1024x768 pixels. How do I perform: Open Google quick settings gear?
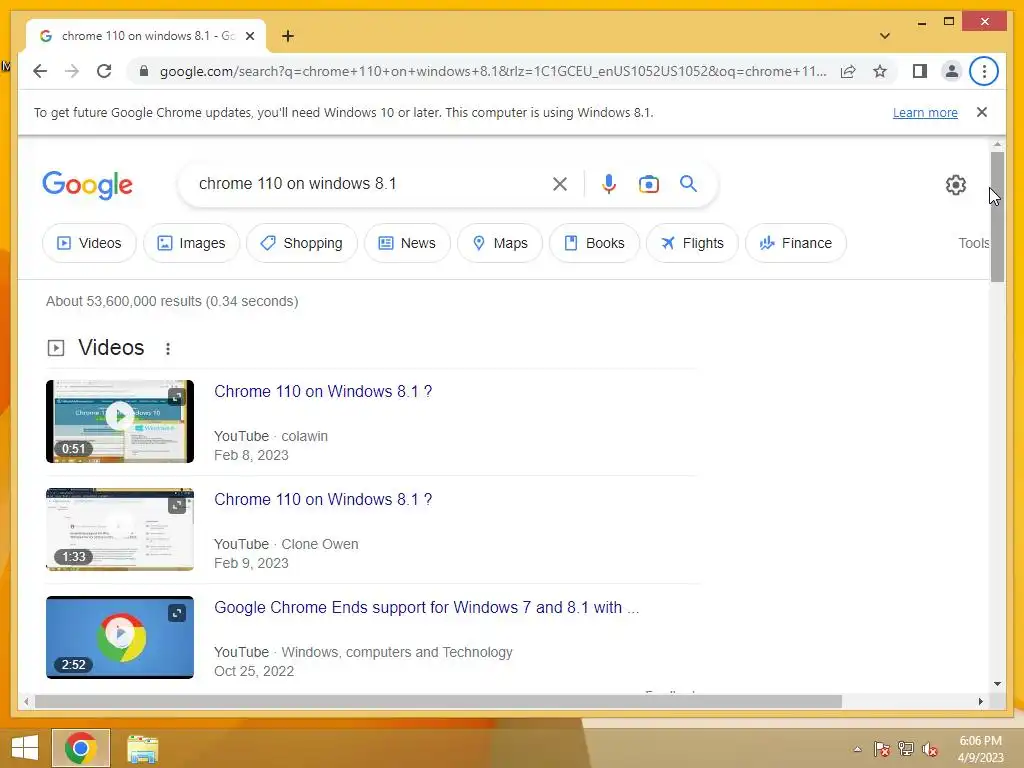click(x=955, y=185)
